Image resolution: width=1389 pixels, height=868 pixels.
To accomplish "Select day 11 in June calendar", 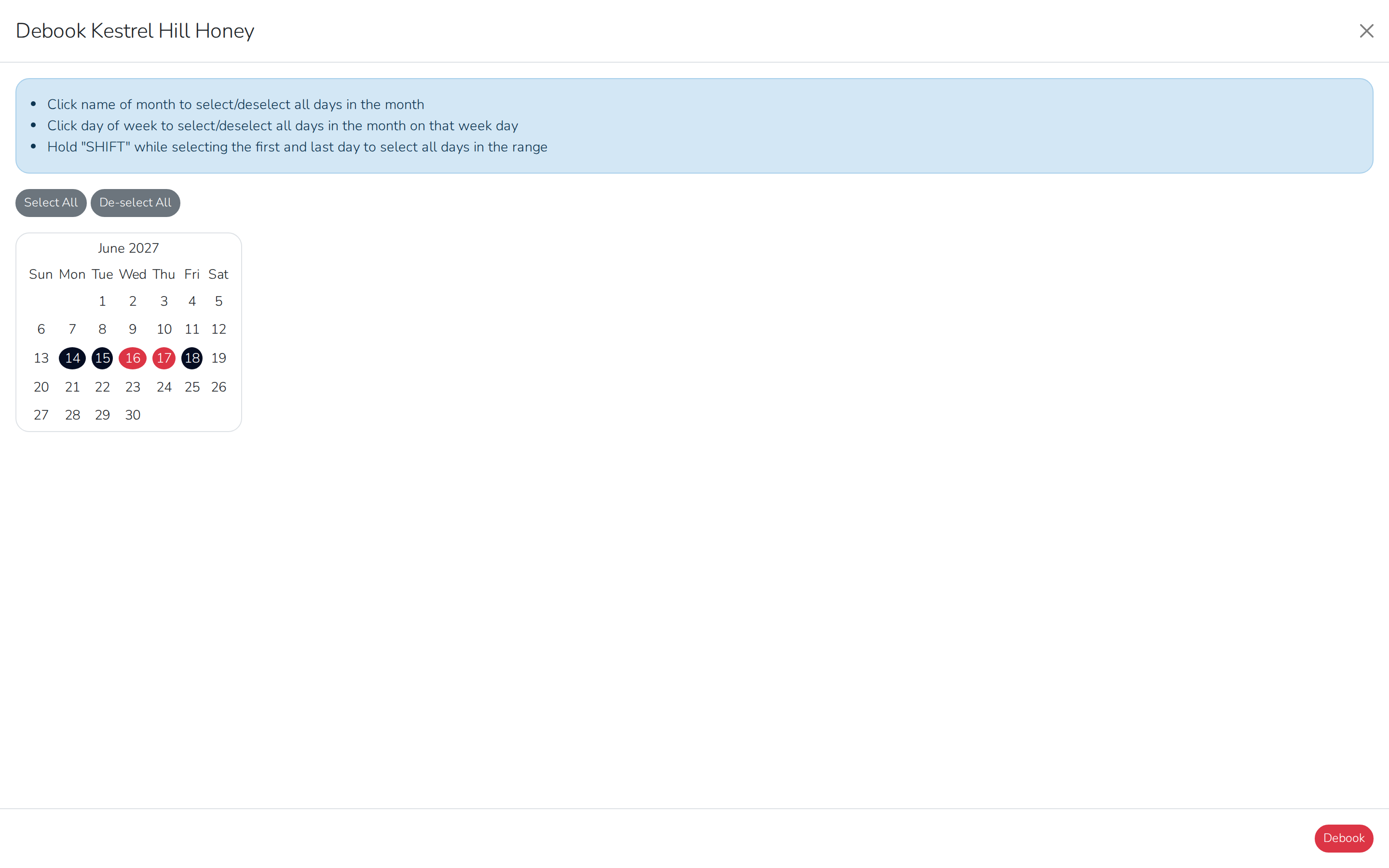I will [x=191, y=329].
